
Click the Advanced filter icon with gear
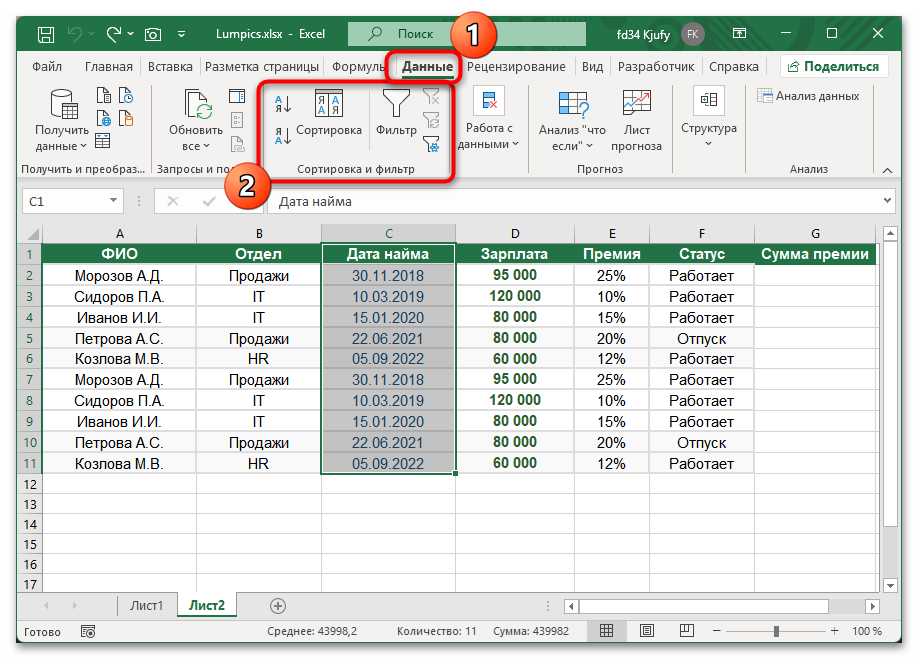point(431,144)
